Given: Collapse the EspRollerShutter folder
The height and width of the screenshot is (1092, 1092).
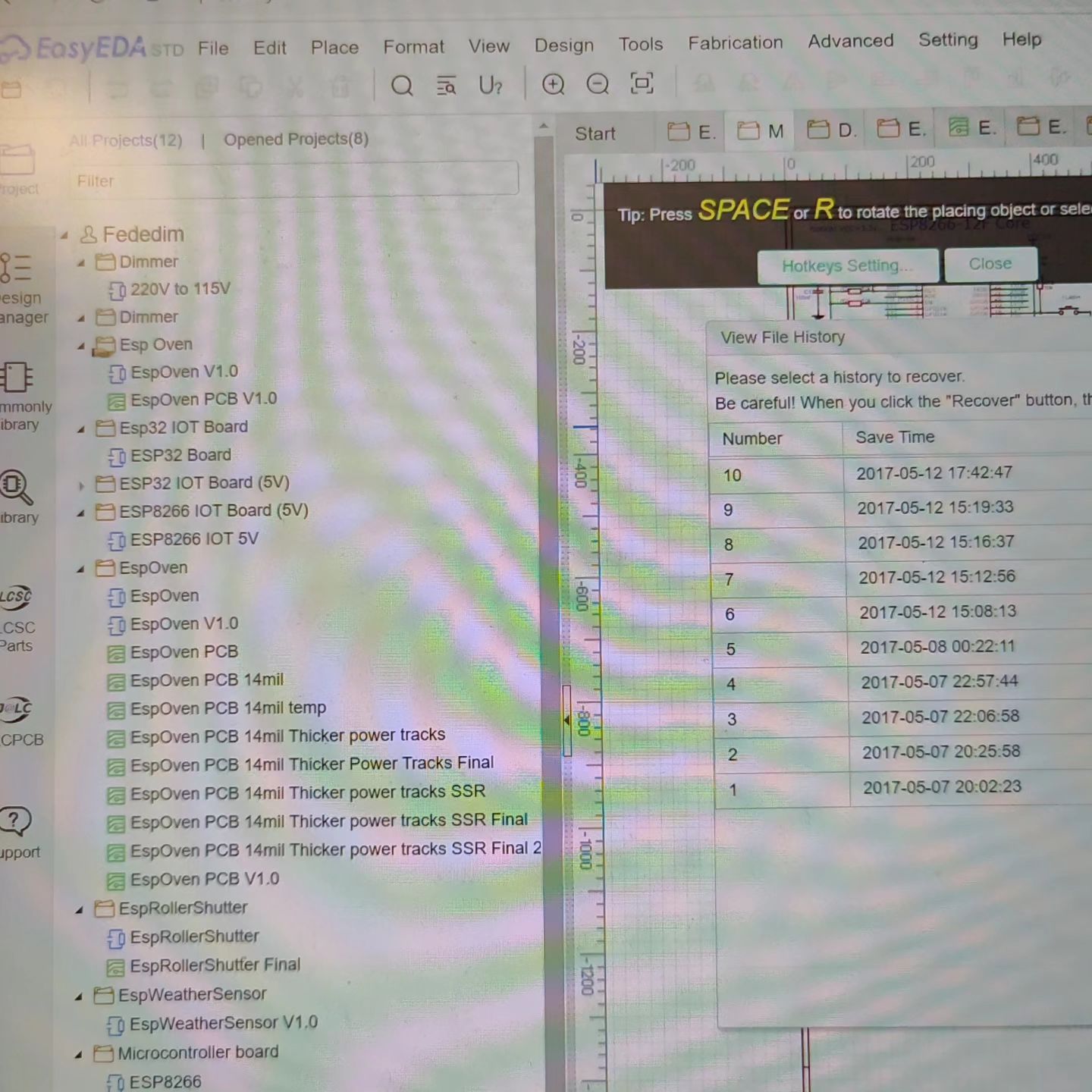Looking at the screenshot, I should tap(79, 910).
